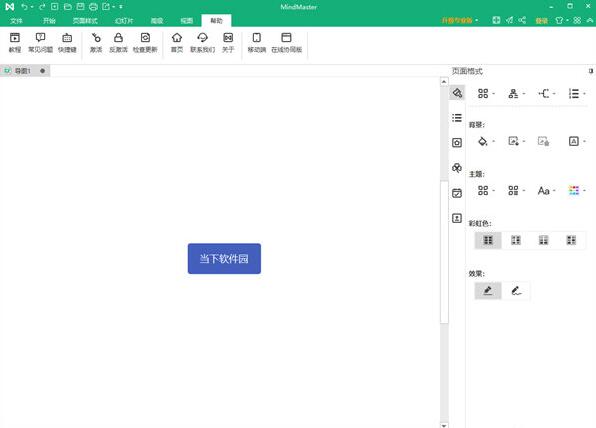Click the 登录 login link

[542, 21]
